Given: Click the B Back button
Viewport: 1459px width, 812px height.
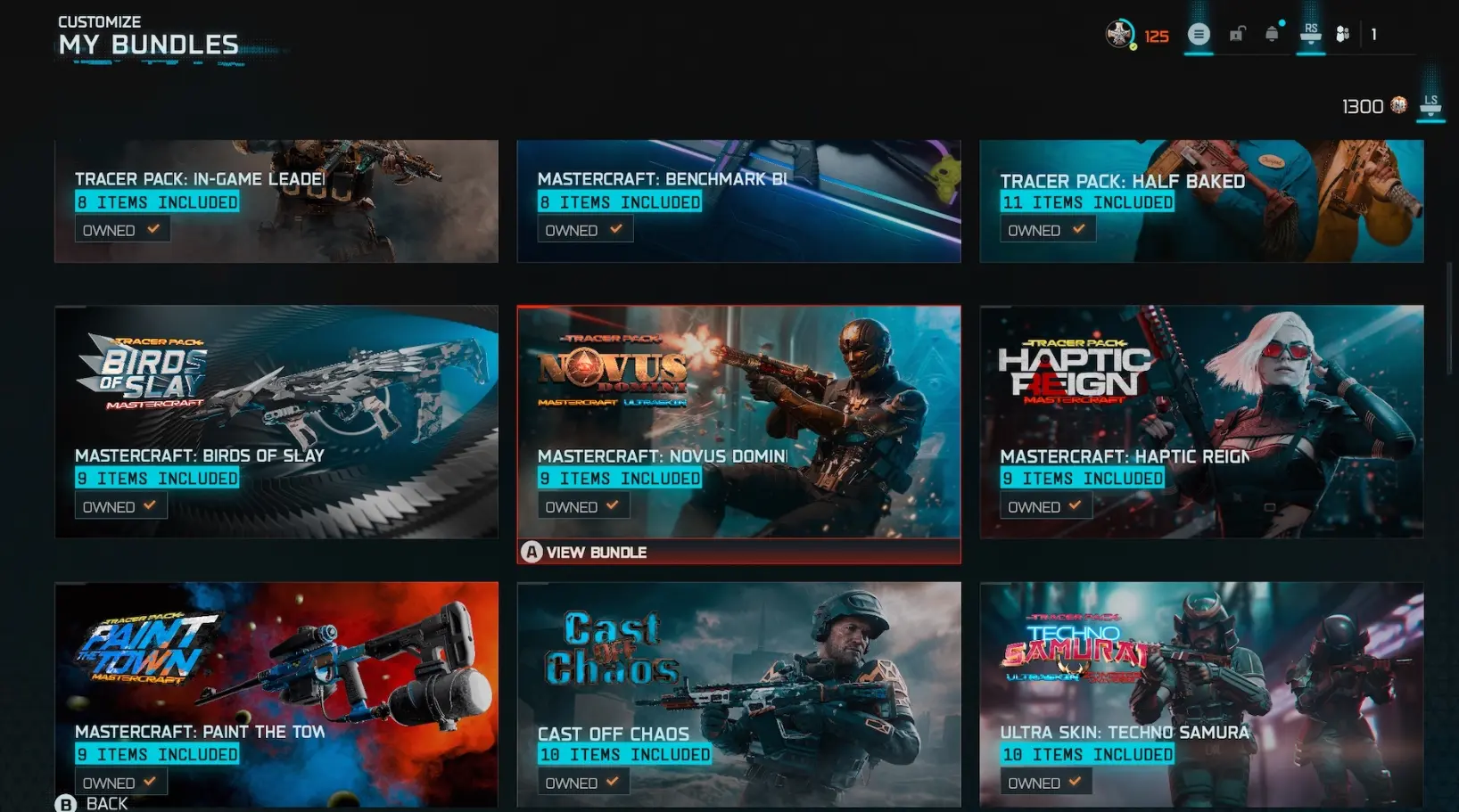Looking at the screenshot, I should (92, 803).
